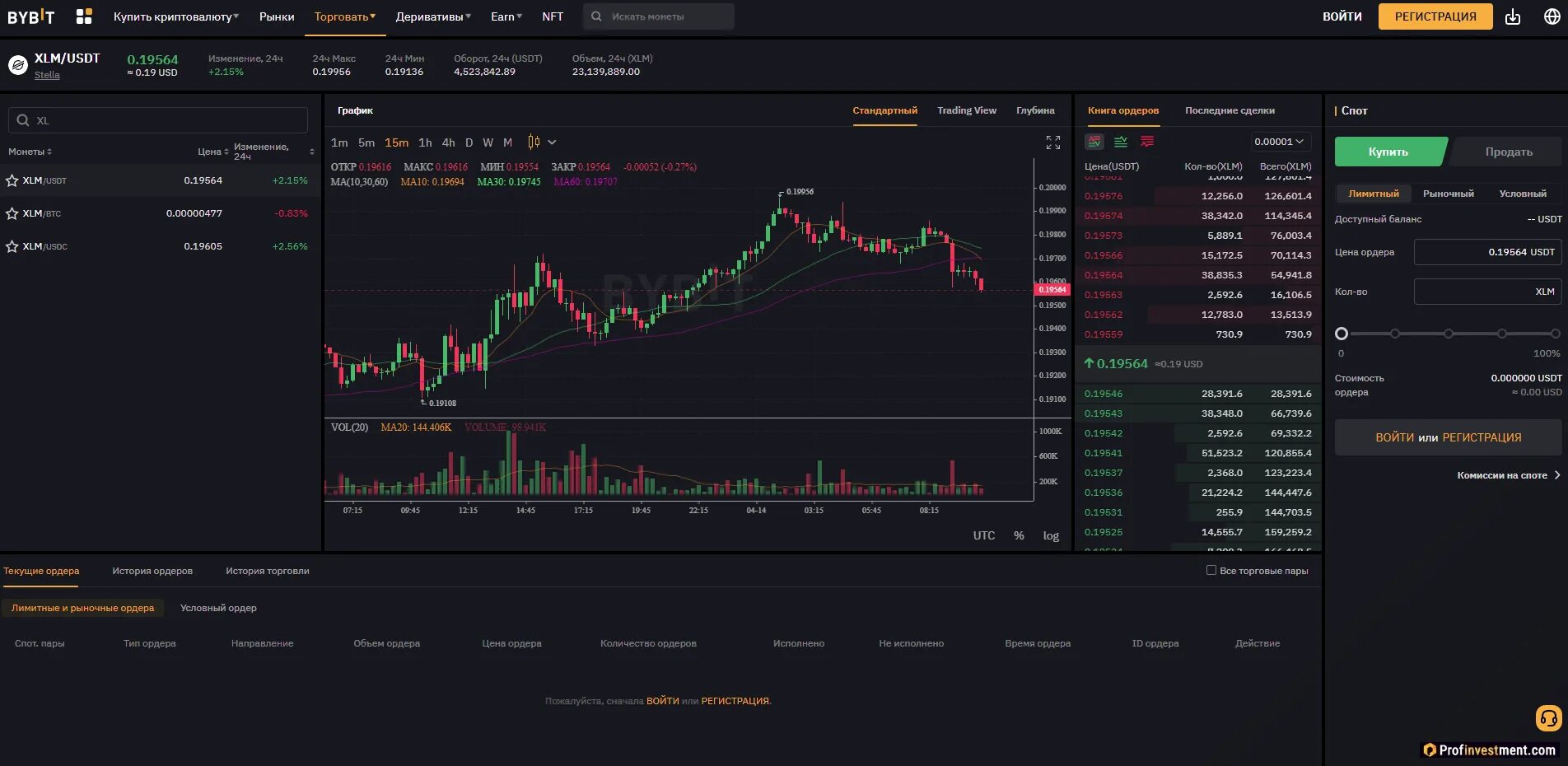Open the 0.00001 price precision dropdown
The width and height of the screenshot is (1568, 766).
pyautogui.click(x=1281, y=142)
